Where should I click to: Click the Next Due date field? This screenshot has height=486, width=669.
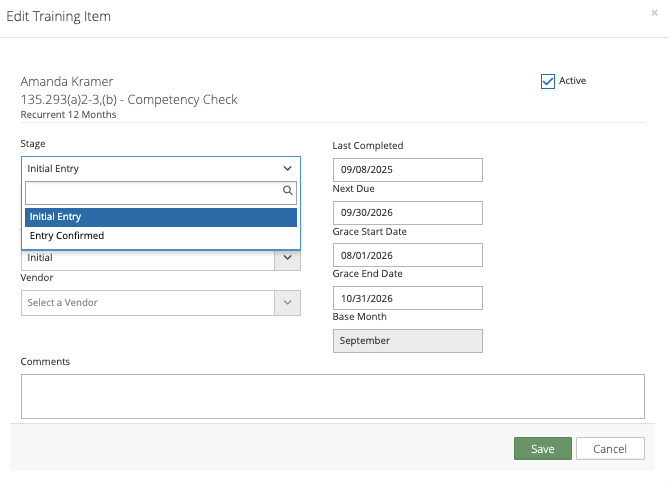tap(408, 213)
